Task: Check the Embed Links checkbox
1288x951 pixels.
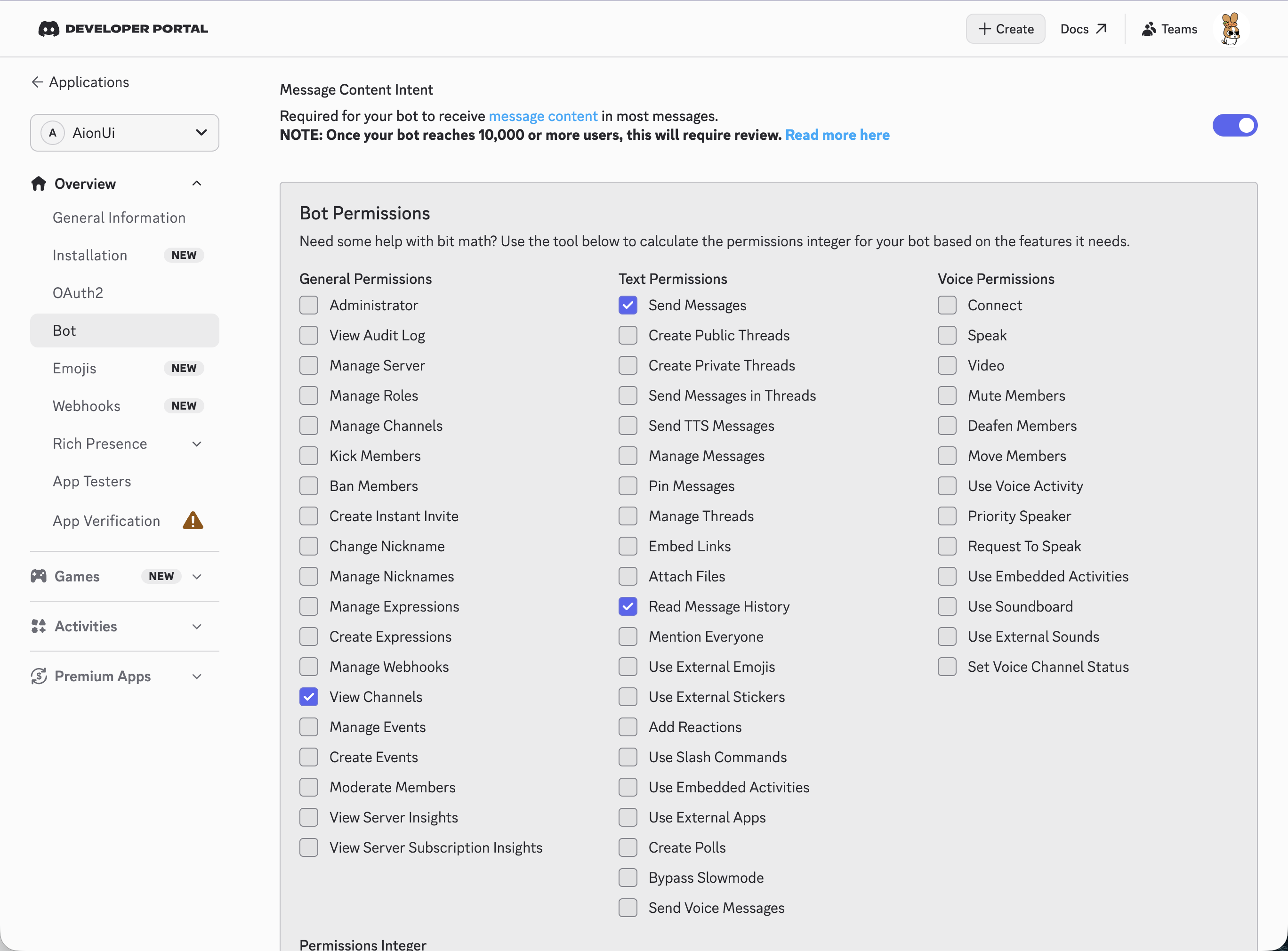Action: click(628, 546)
